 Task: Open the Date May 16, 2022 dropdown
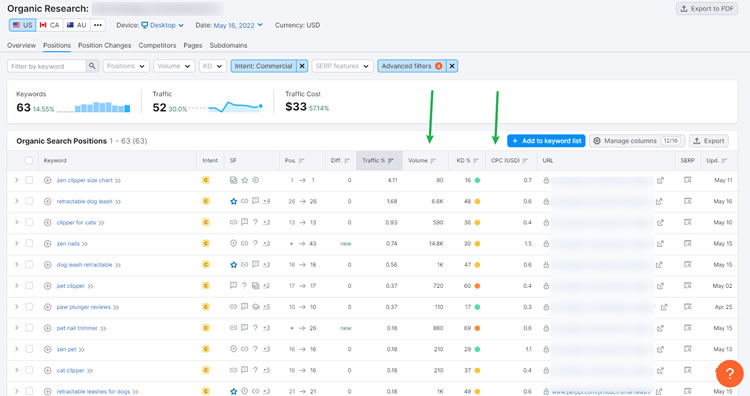(x=238, y=25)
